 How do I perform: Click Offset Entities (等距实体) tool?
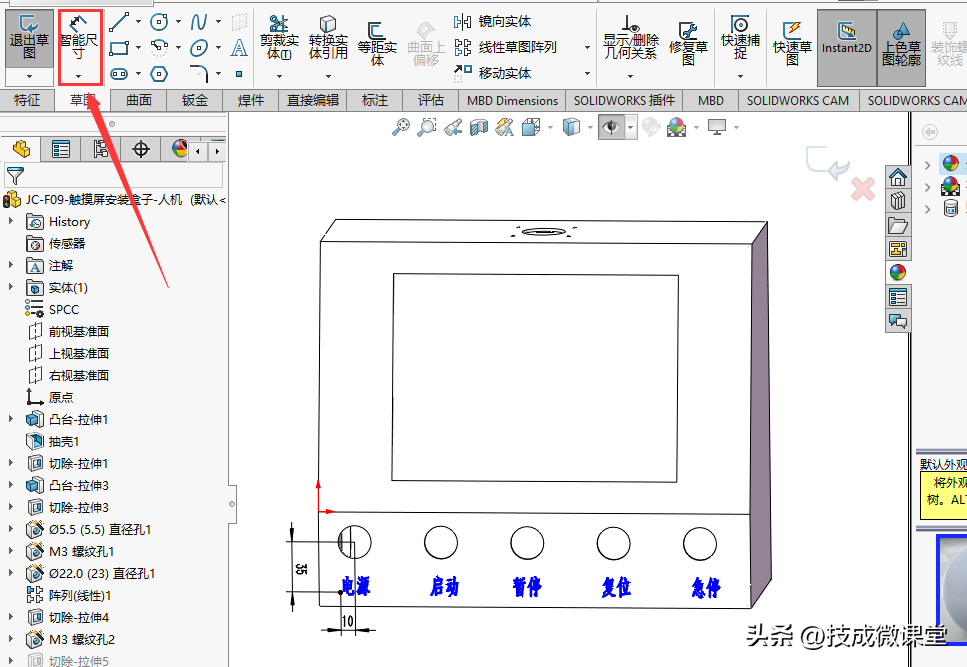pos(377,43)
